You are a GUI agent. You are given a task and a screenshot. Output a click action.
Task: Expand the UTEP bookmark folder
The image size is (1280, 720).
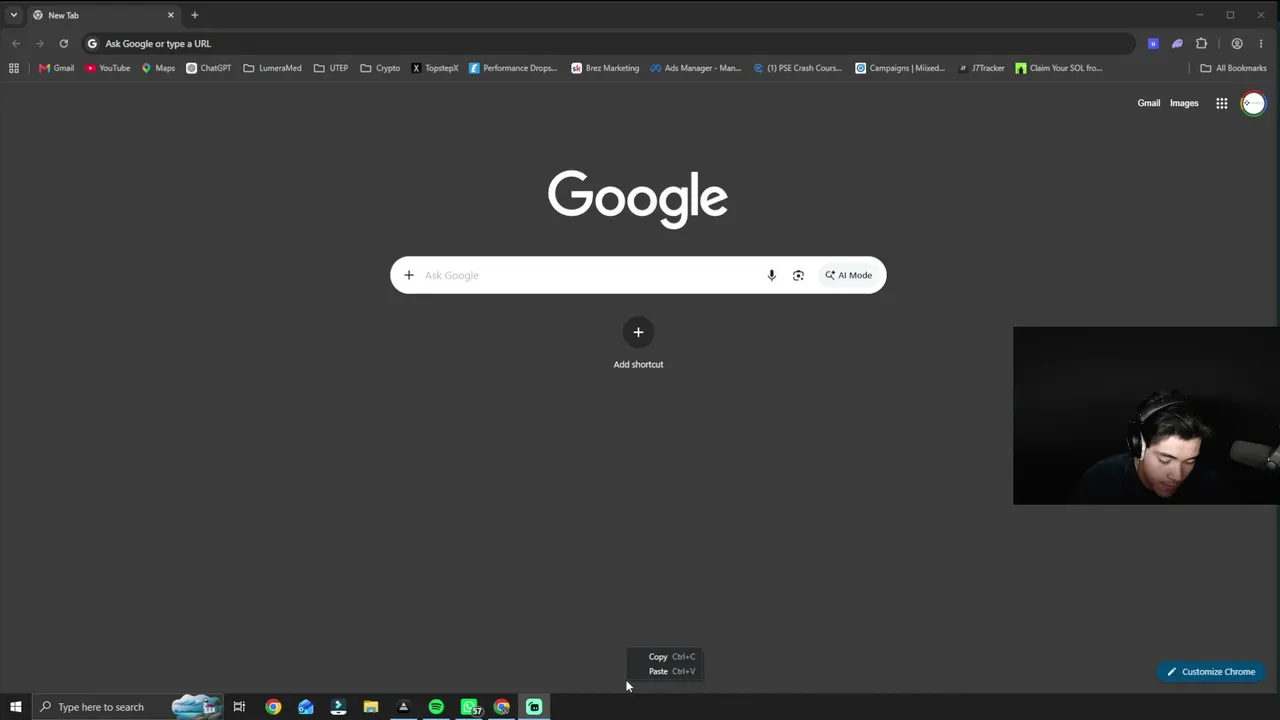pyautogui.click(x=331, y=68)
